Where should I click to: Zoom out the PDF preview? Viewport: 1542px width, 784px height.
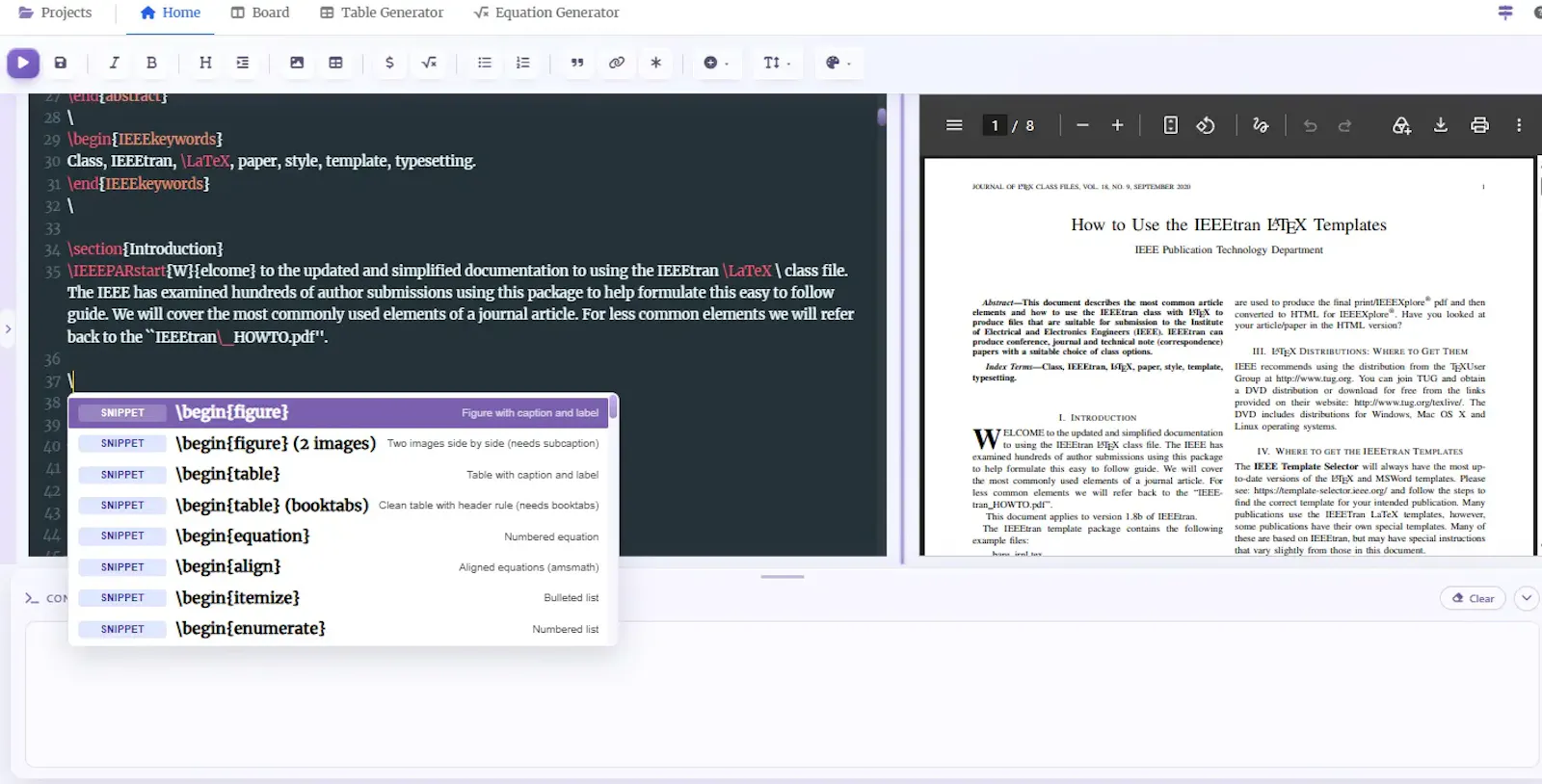pyautogui.click(x=1082, y=125)
